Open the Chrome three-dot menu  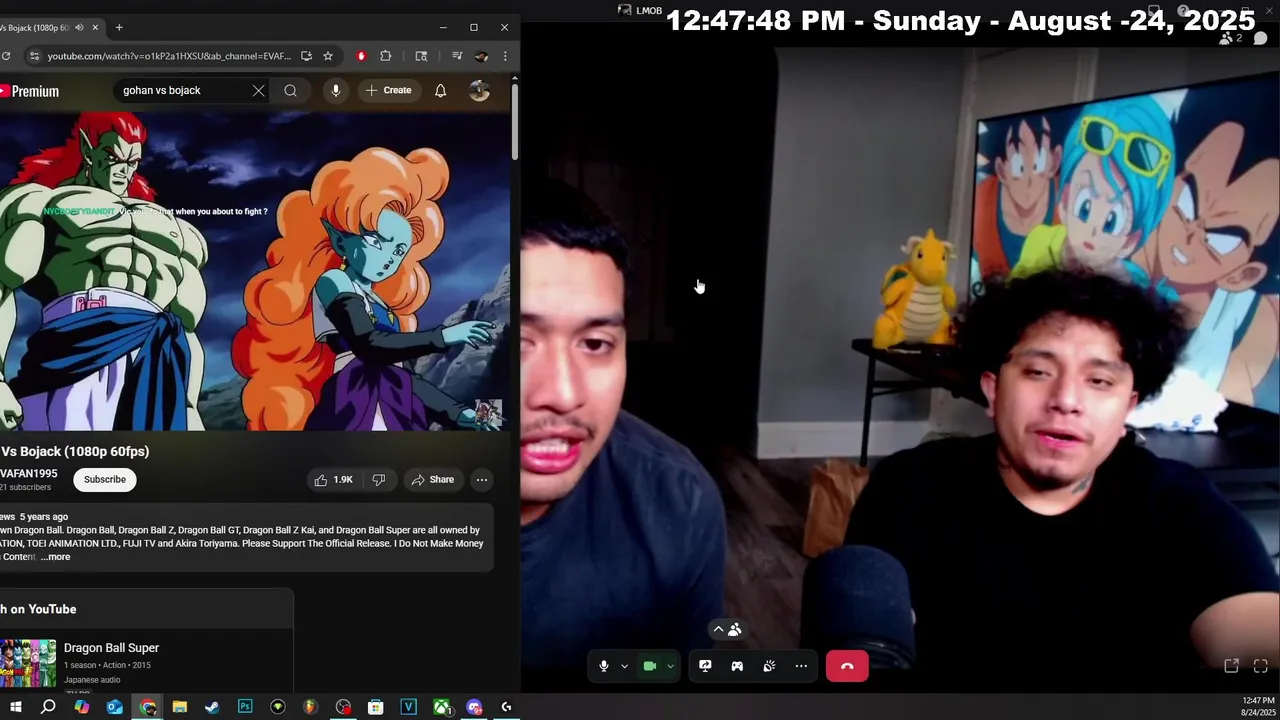tap(505, 56)
